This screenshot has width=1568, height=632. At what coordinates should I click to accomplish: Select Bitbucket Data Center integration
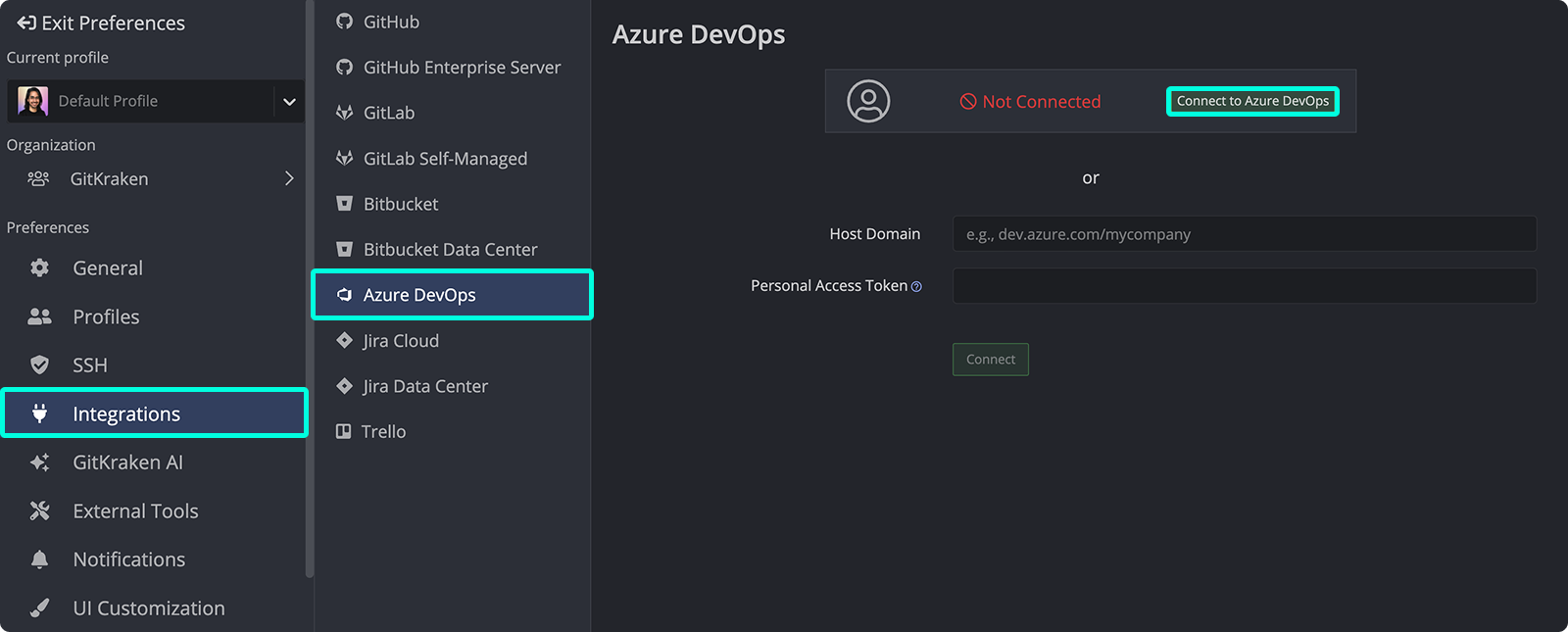point(450,250)
